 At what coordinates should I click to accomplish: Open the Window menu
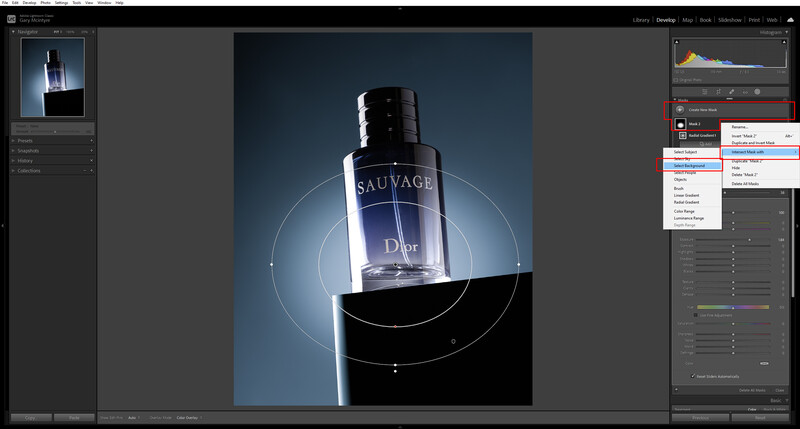104,3
